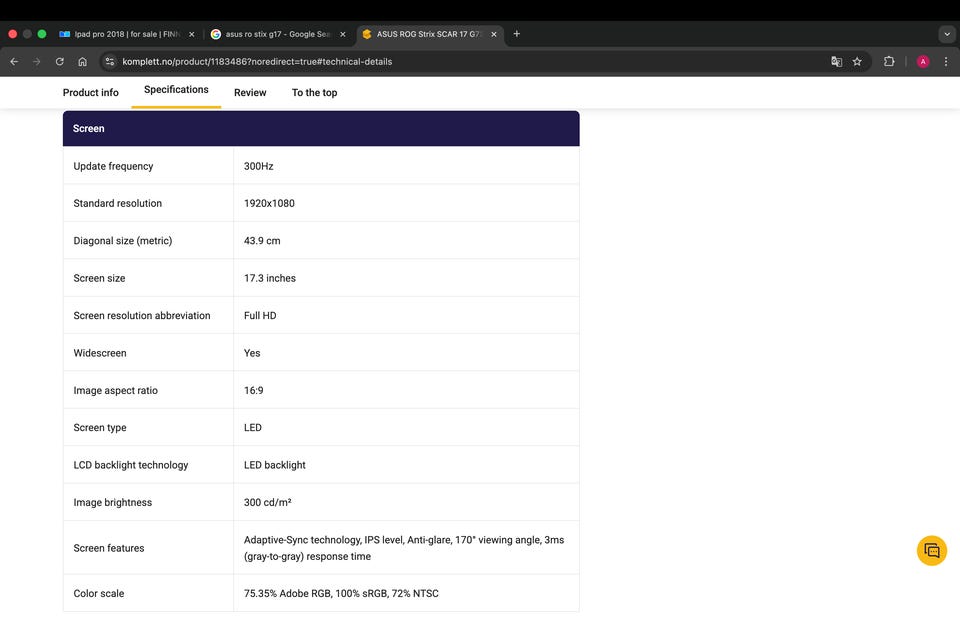This screenshot has height=623, width=960.
Task: Click the Standard resolution label
Action: pos(118,203)
